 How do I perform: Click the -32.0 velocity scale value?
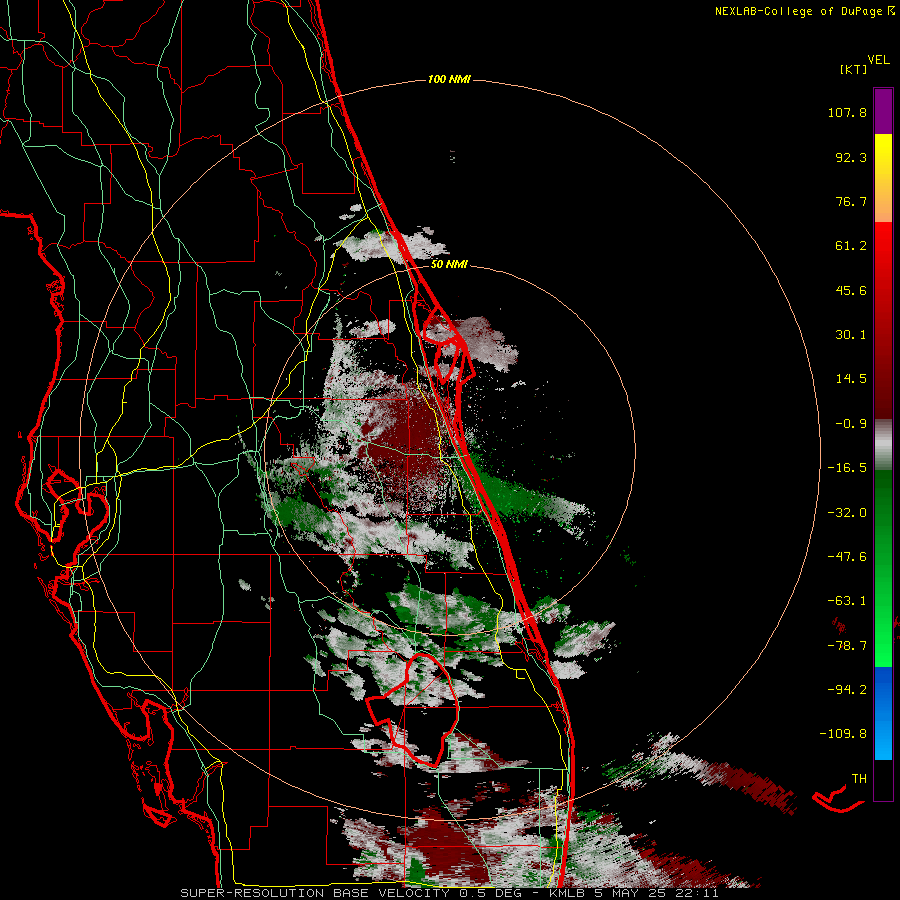[847, 513]
